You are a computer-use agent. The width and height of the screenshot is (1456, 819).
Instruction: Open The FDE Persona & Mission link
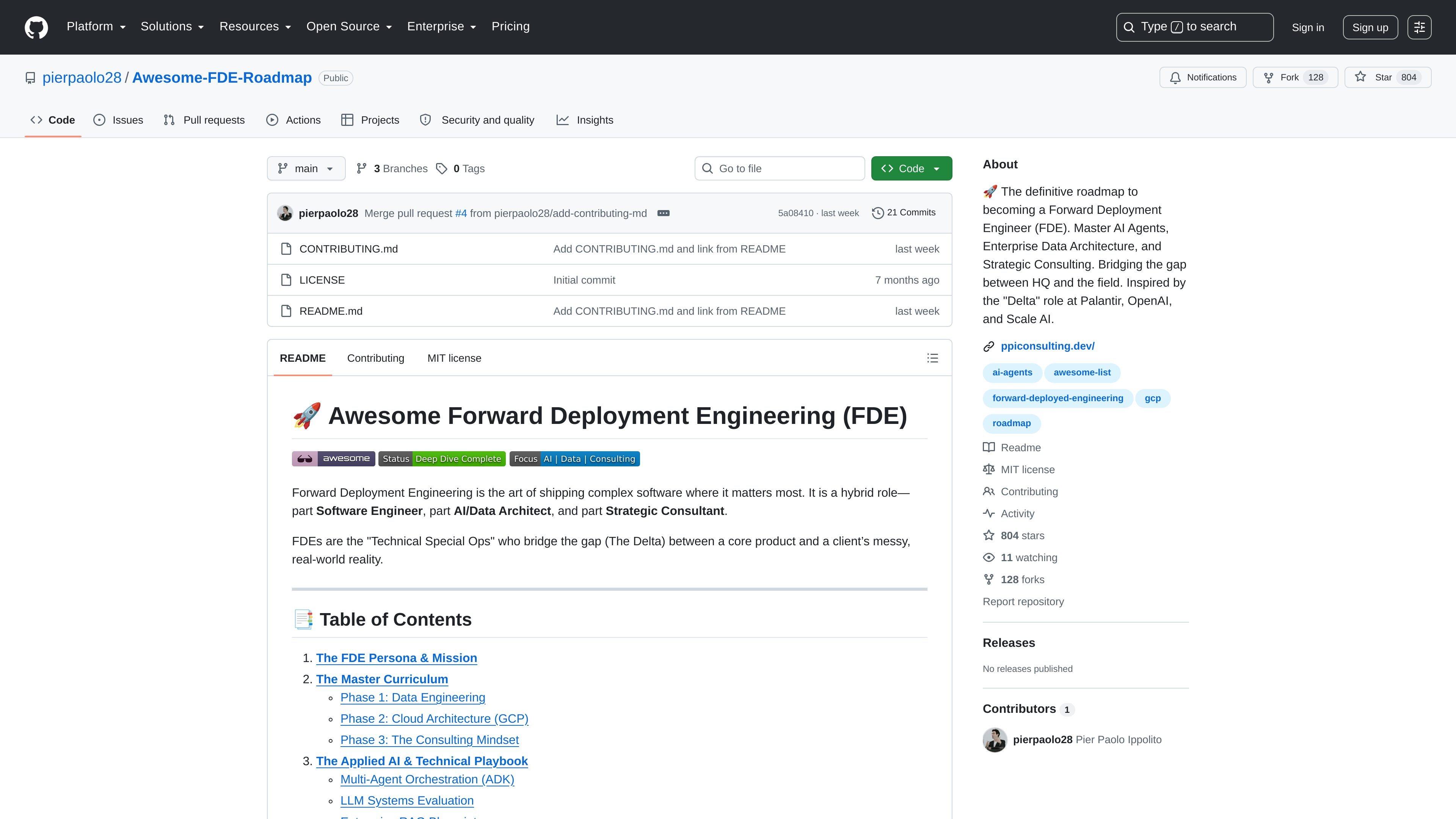click(396, 658)
